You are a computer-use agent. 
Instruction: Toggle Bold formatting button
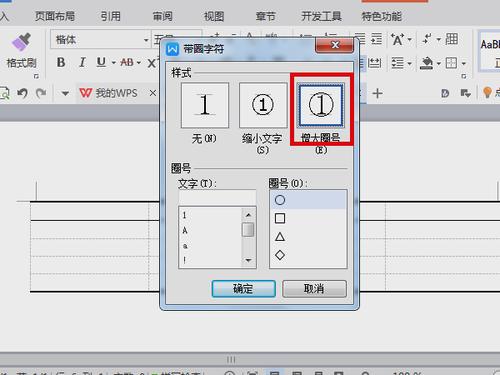pos(61,62)
